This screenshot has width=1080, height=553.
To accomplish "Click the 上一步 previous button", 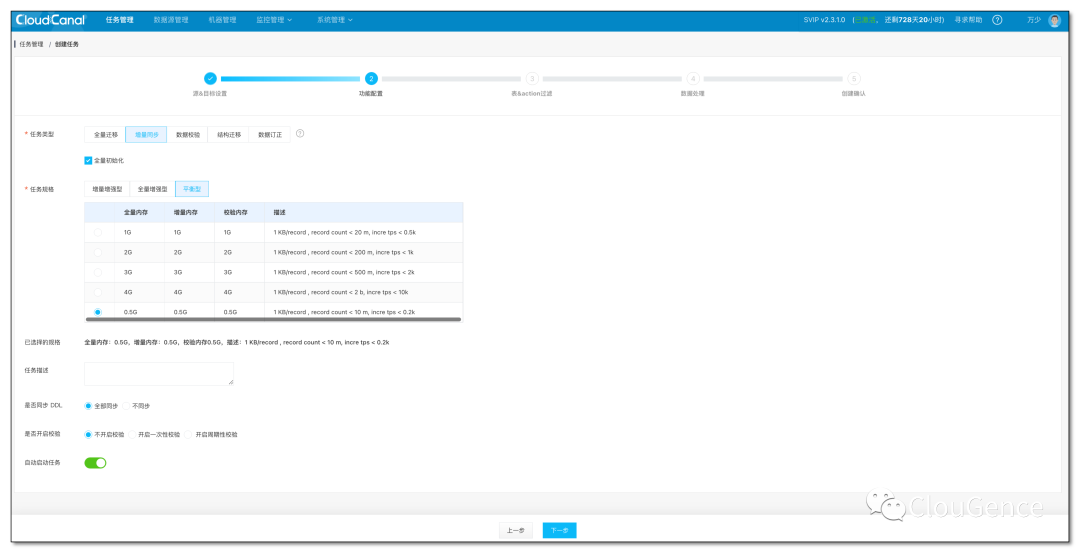I will tap(515, 530).
